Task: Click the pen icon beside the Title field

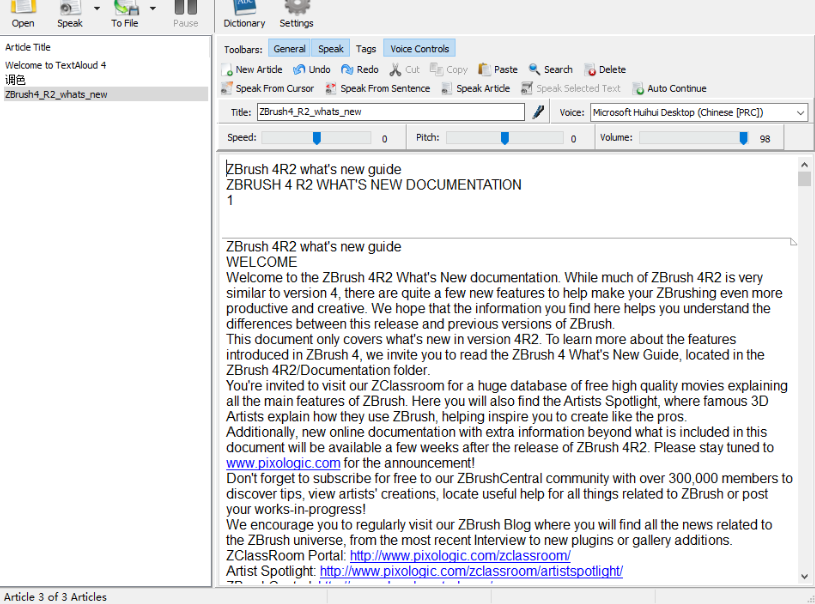Action: click(538, 112)
